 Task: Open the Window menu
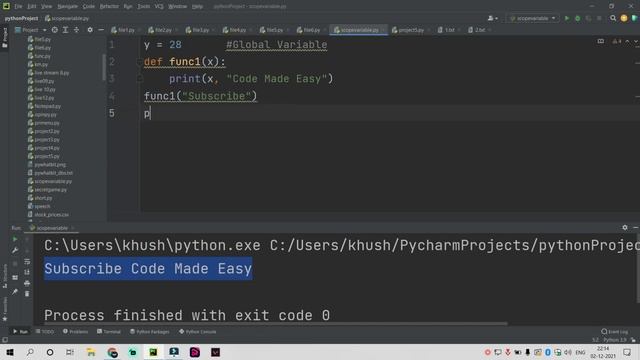coord(178,6)
